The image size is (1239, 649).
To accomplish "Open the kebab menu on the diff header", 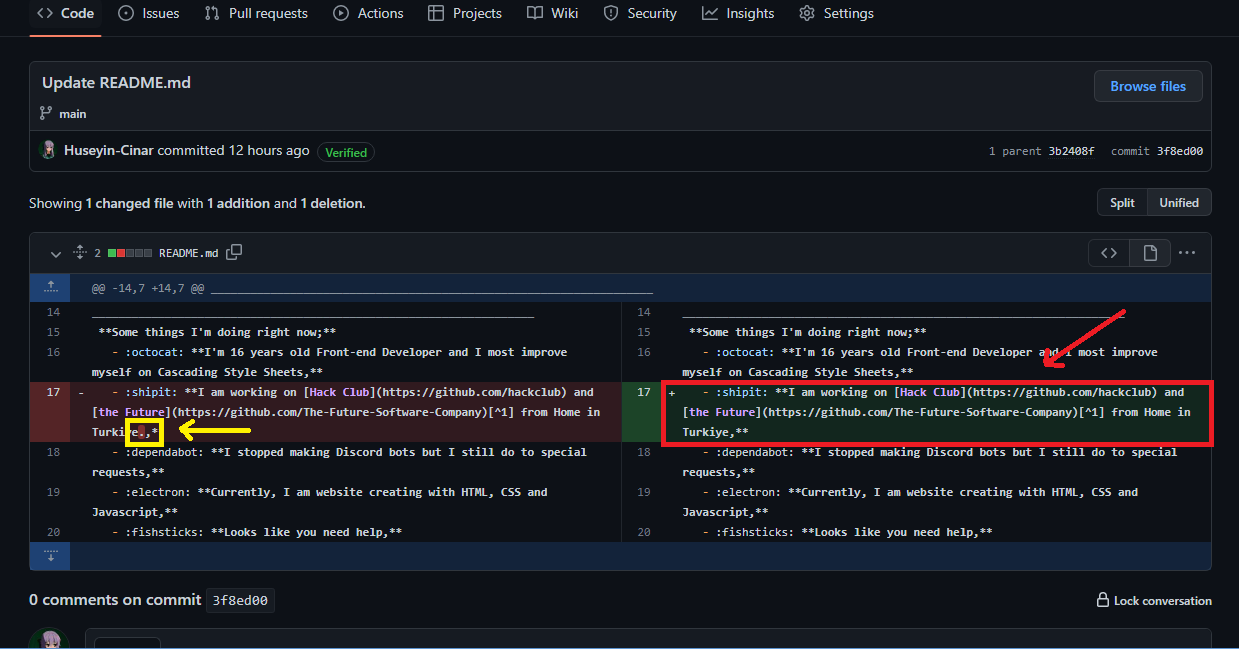I will point(1187,253).
